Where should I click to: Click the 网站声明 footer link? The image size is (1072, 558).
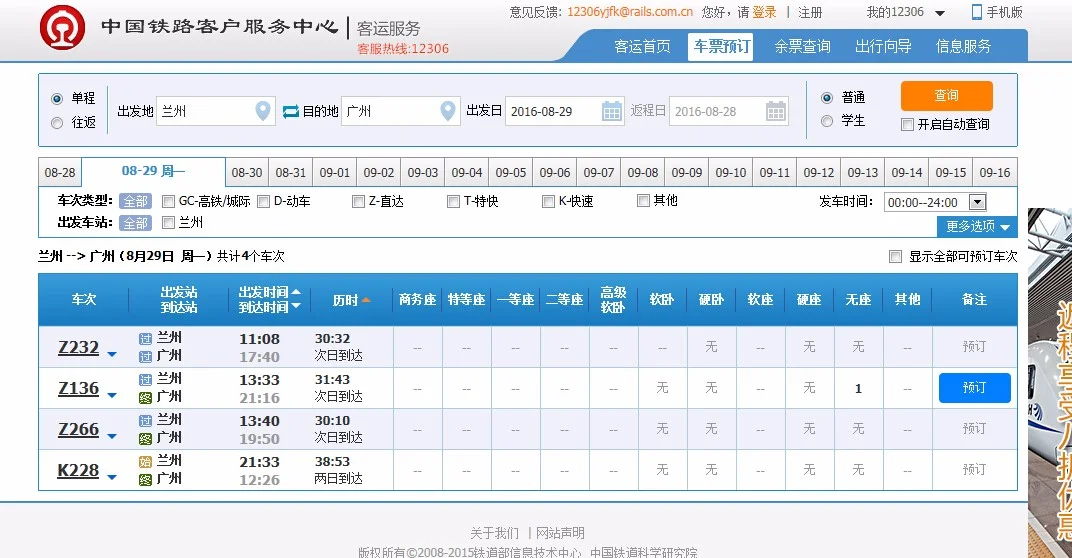pos(560,533)
